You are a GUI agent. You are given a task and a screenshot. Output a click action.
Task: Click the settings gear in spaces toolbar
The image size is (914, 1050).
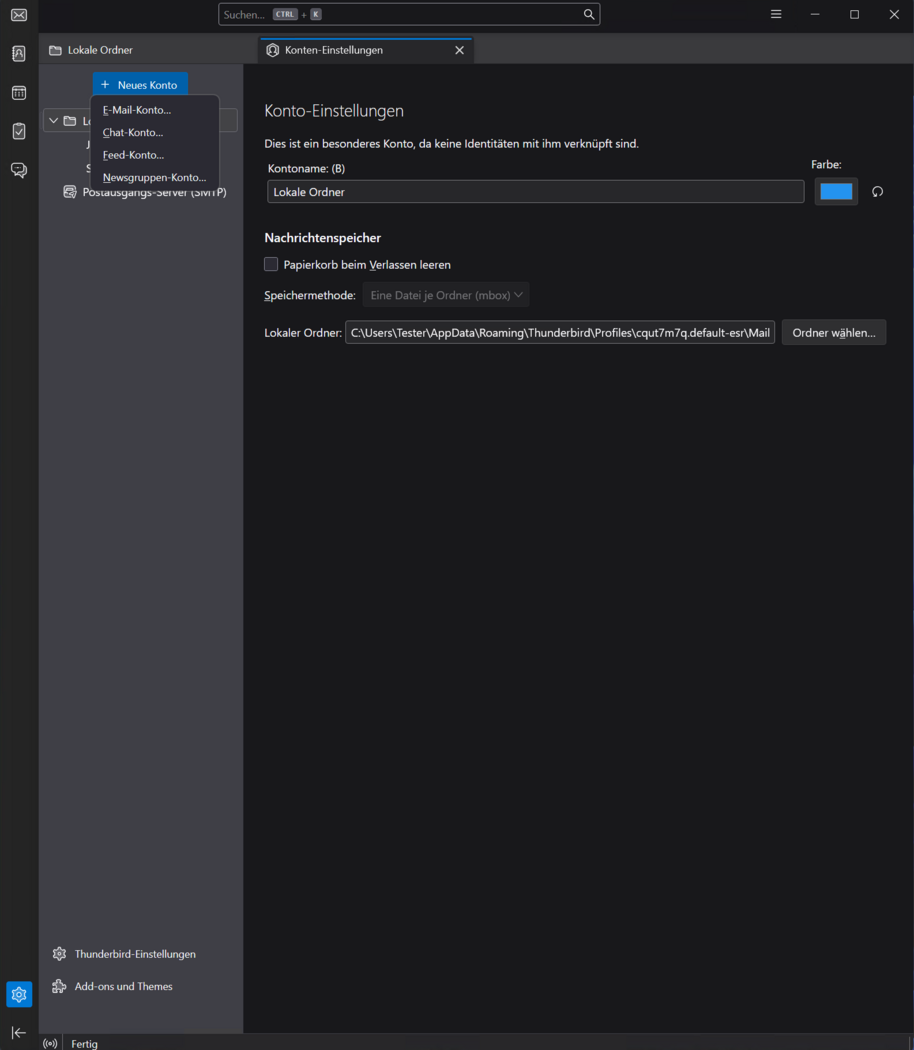19,994
